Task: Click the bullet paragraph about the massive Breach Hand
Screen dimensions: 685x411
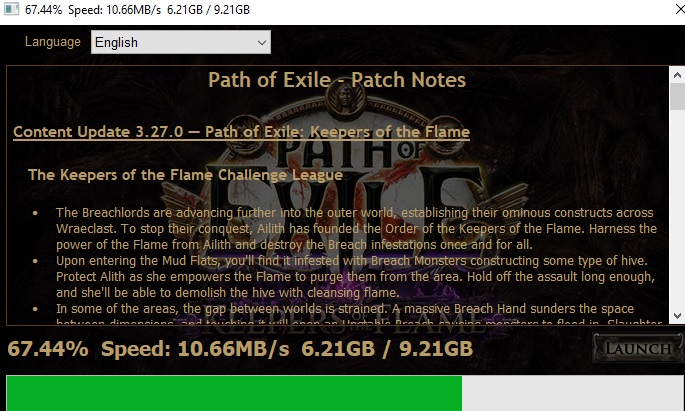Action: point(358,316)
